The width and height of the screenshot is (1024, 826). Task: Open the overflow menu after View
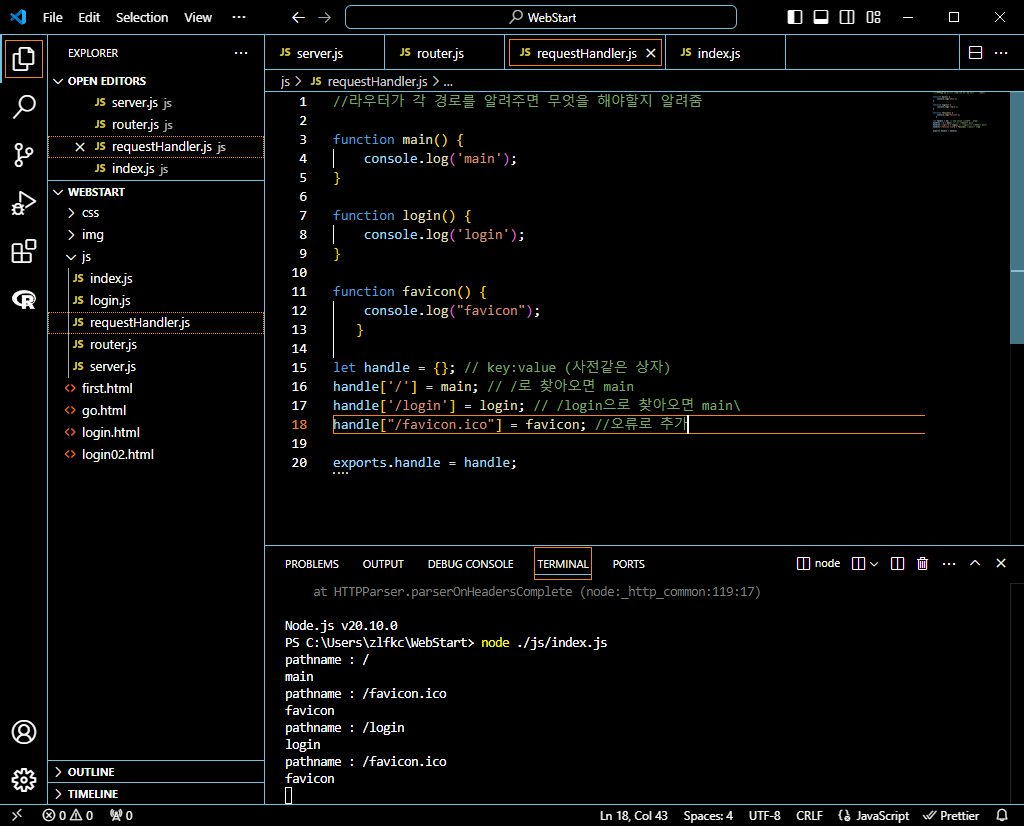pos(239,18)
